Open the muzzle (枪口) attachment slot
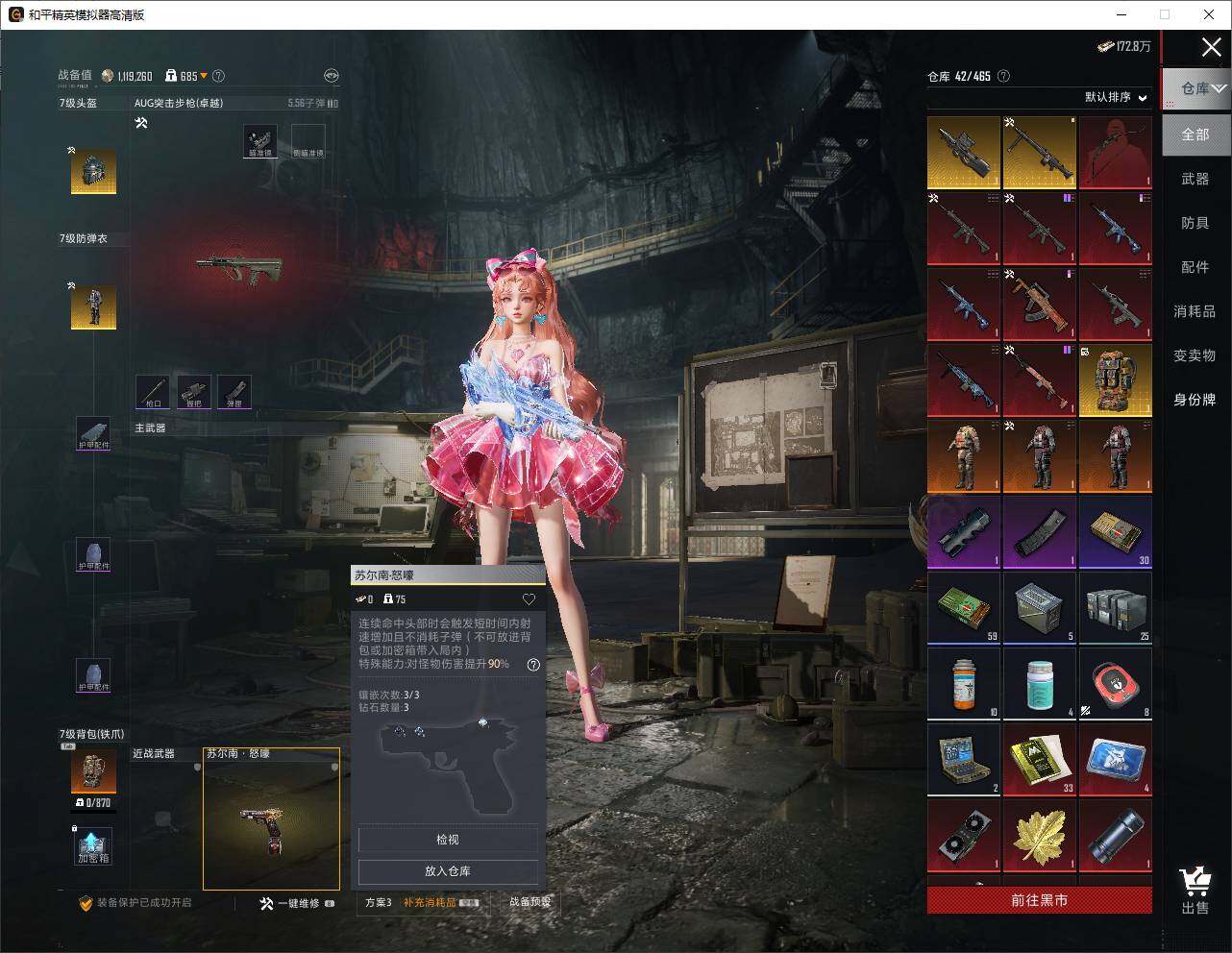Image resolution: width=1232 pixels, height=953 pixels. (x=153, y=392)
